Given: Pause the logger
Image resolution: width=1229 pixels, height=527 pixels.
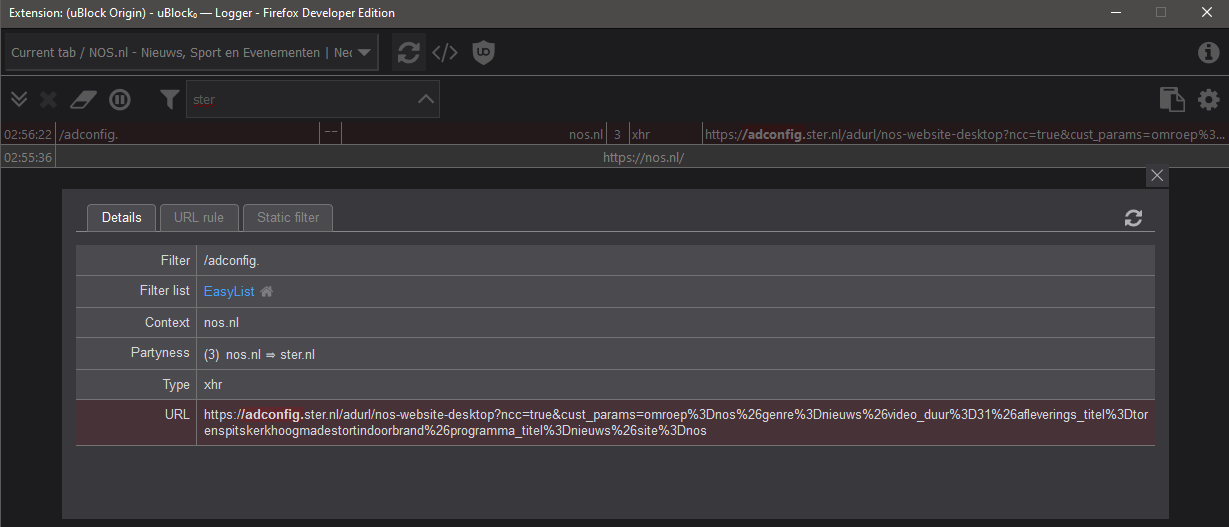Looking at the screenshot, I should tap(120, 99).
